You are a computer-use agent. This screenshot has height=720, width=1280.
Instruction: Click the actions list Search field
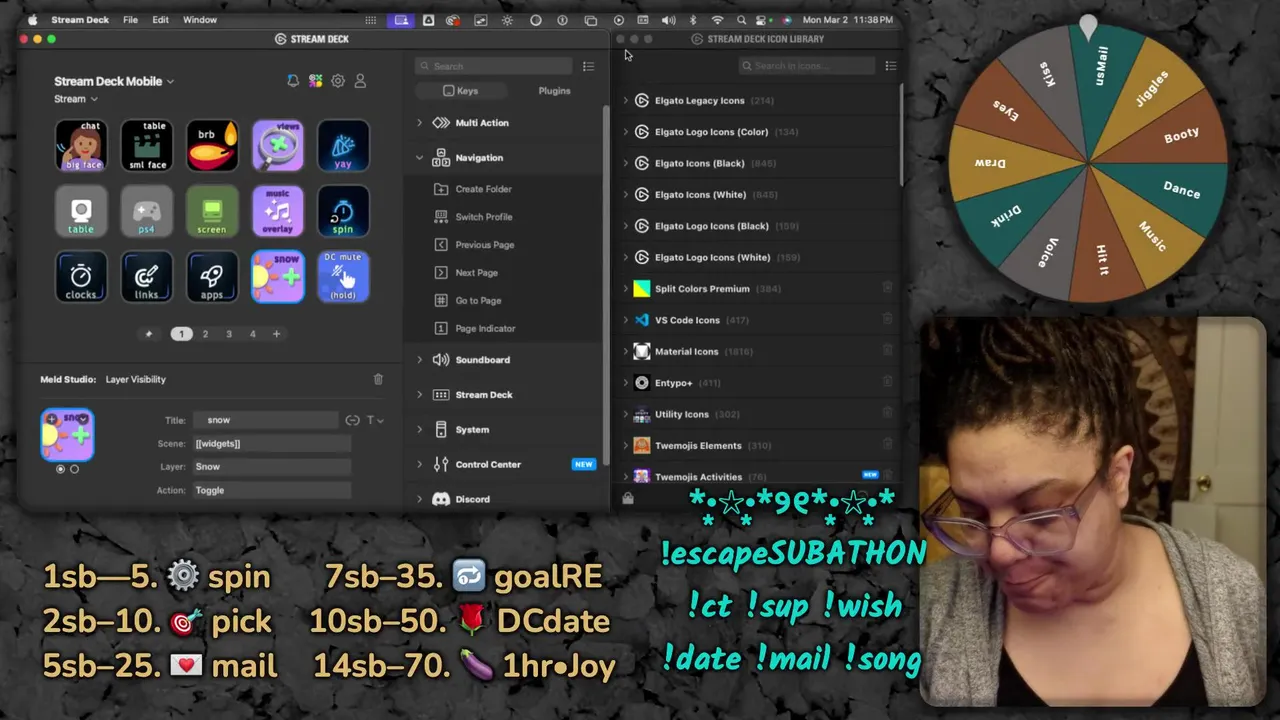click(494, 66)
